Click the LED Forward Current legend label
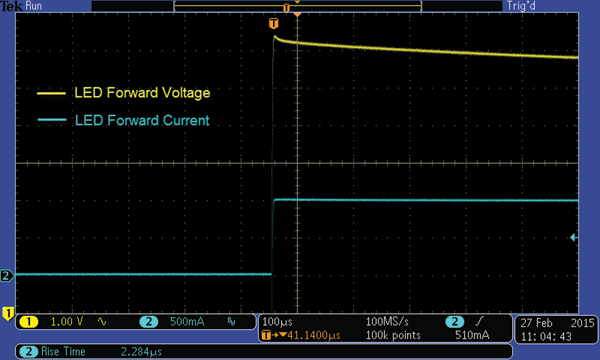The width and height of the screenshot is (600, 360). [x=142, y=121]
